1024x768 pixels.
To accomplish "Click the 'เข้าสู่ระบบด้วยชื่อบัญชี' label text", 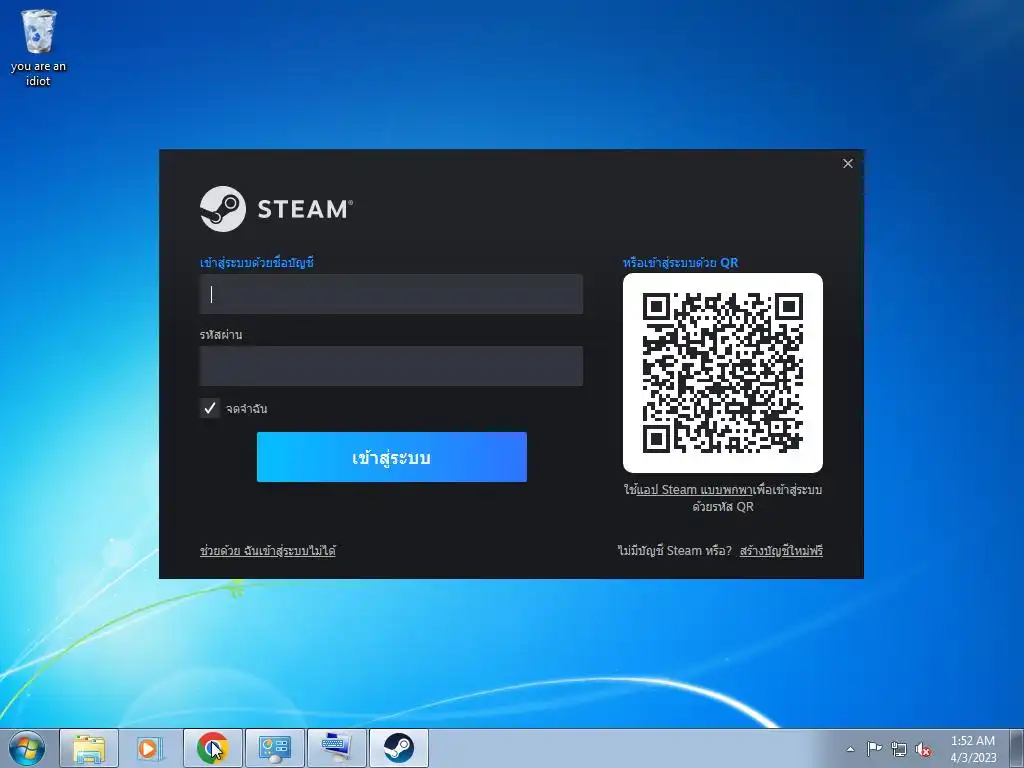I will [257, 263].
